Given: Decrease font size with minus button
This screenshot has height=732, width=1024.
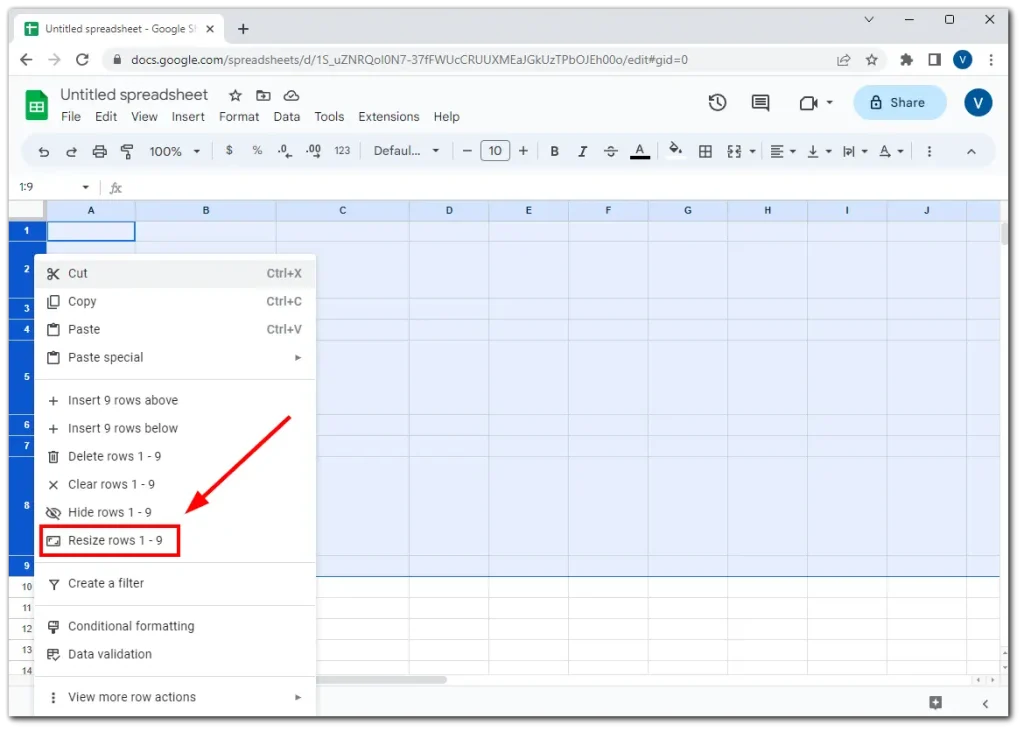Looking at the screenshot, I should point(467,151).
